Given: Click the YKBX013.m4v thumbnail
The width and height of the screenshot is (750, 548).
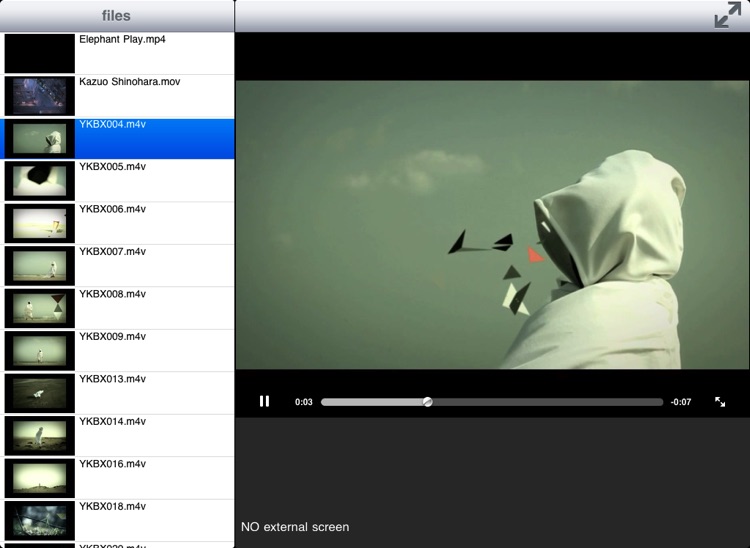Looking at the screenshot, I should pos(40,393).
